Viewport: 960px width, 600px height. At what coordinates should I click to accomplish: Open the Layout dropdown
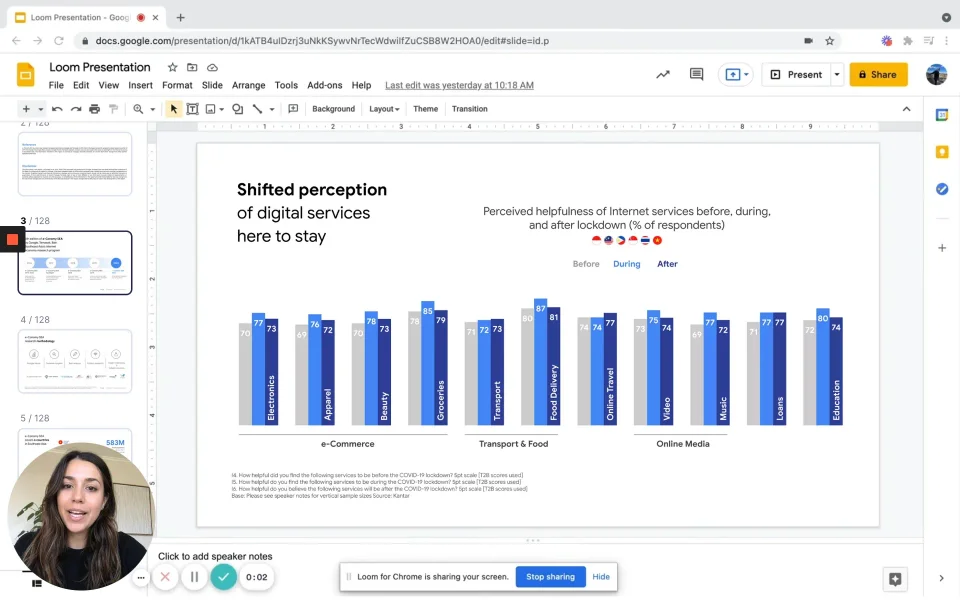pyautogui.click(x=384, y=109)
